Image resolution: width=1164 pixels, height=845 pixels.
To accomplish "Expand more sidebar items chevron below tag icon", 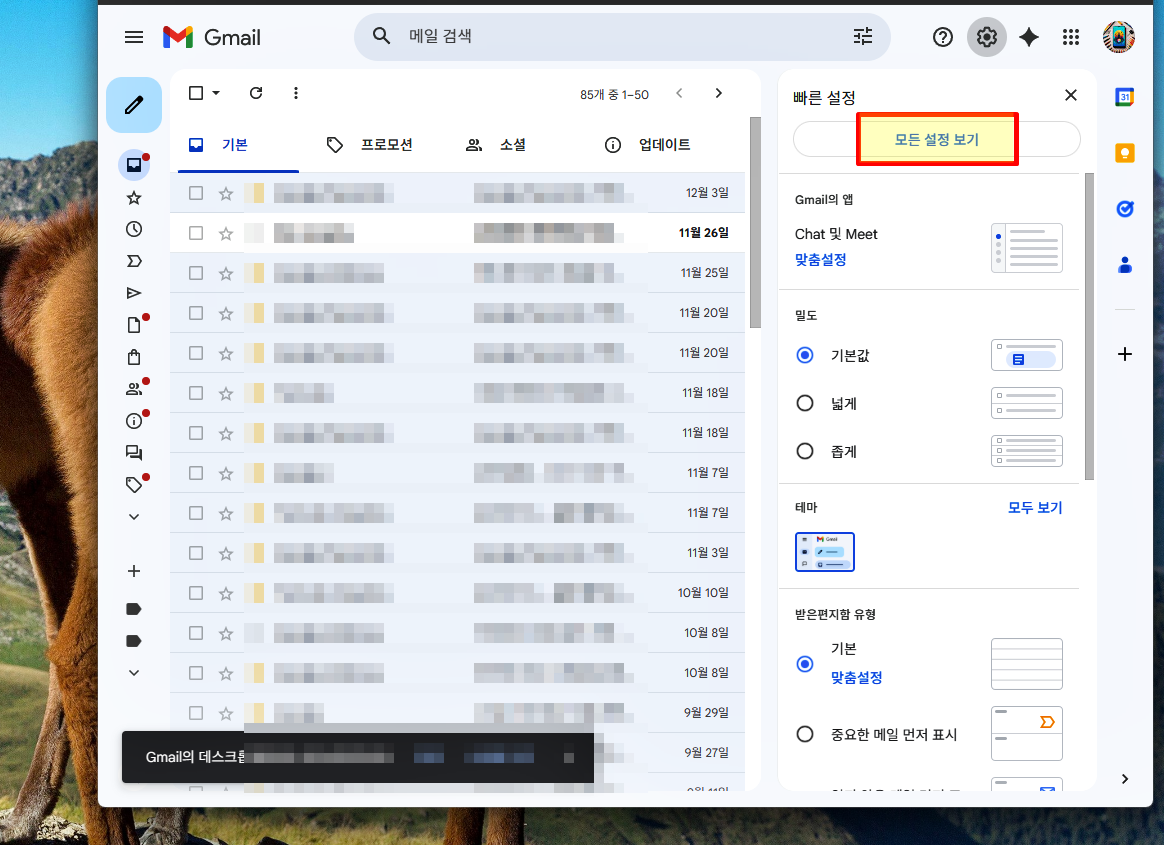I will (134, 517).
